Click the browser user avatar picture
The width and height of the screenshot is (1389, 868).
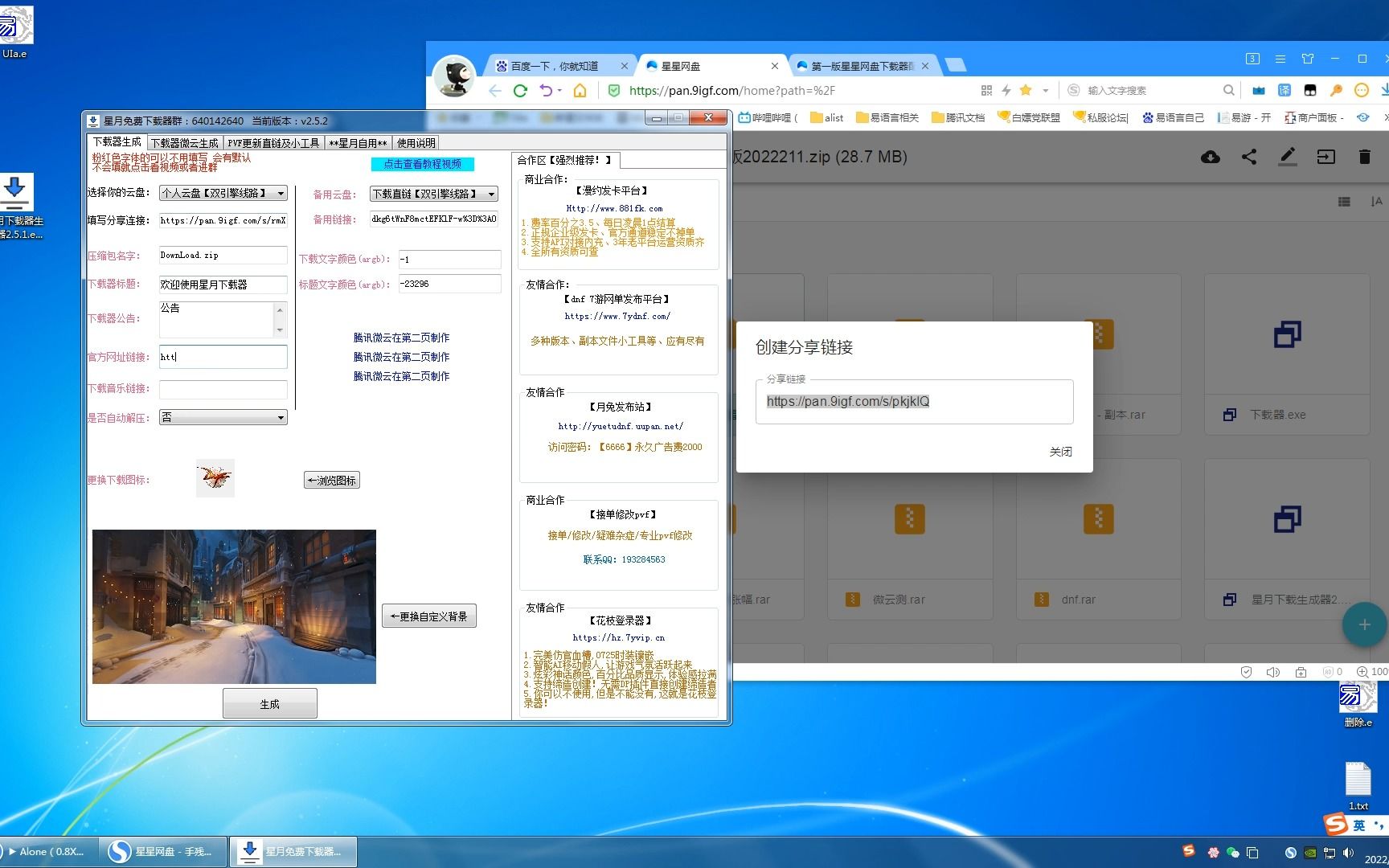pos(454,76)
